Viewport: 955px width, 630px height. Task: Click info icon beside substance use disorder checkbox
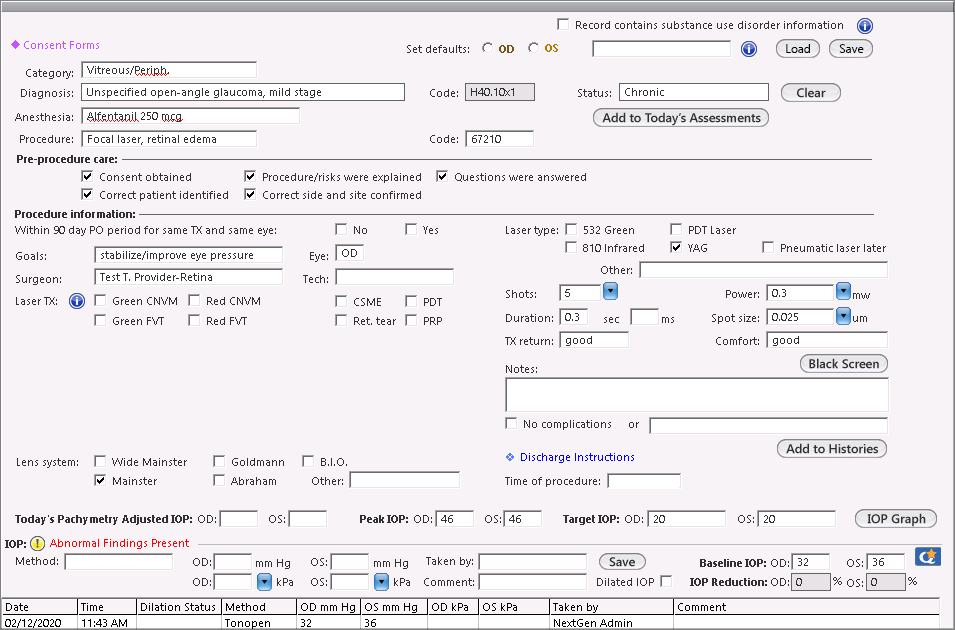coord(864,26)
